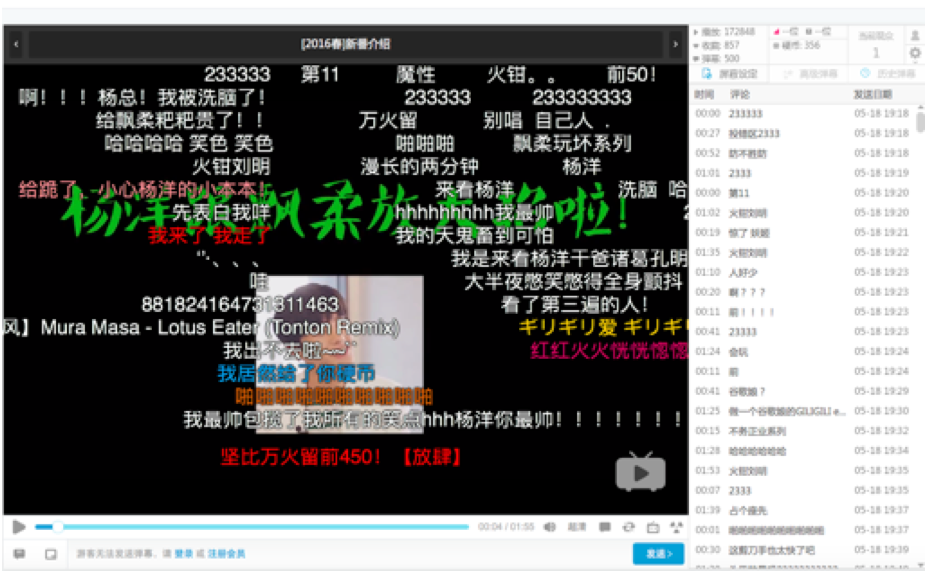Select the danmaku row at 01:25
Viewport: 931px width, 572px height.
803,411
